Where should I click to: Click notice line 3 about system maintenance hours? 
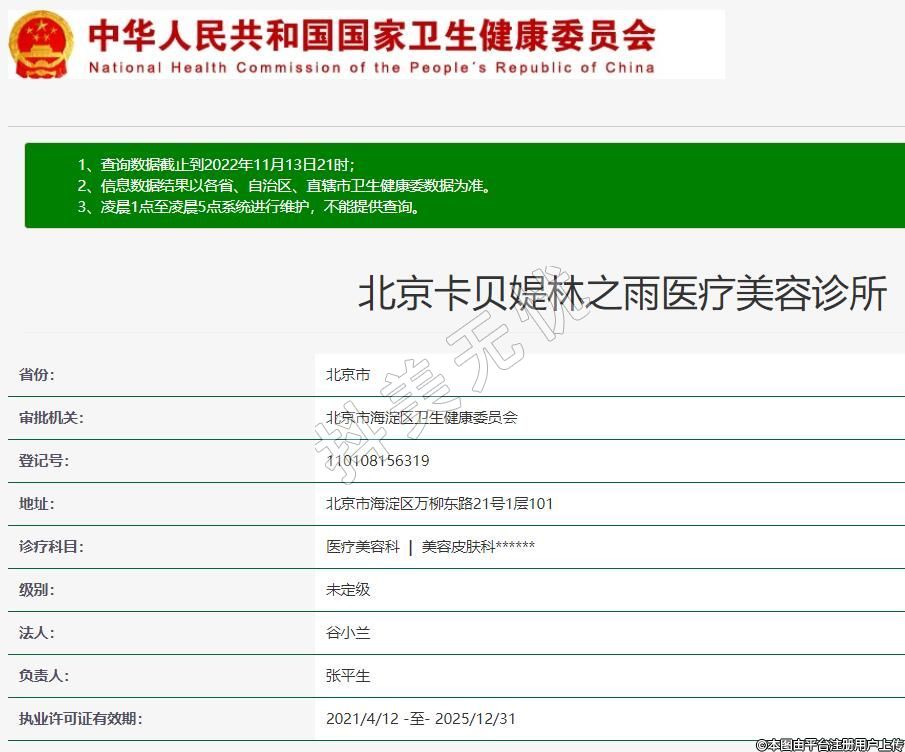(248, 207)
